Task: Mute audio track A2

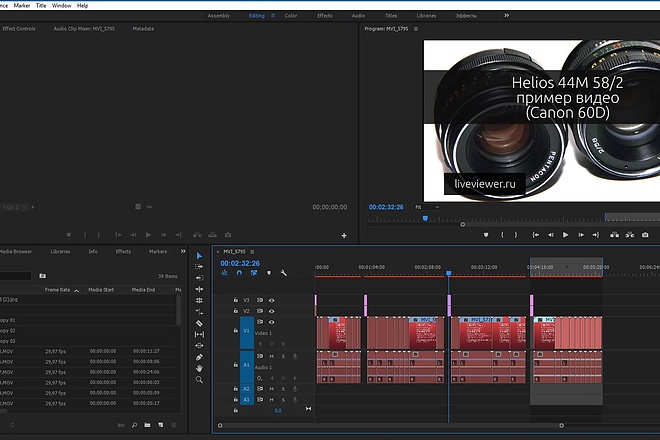Action: pyautogui.click(x=271, y=389)
